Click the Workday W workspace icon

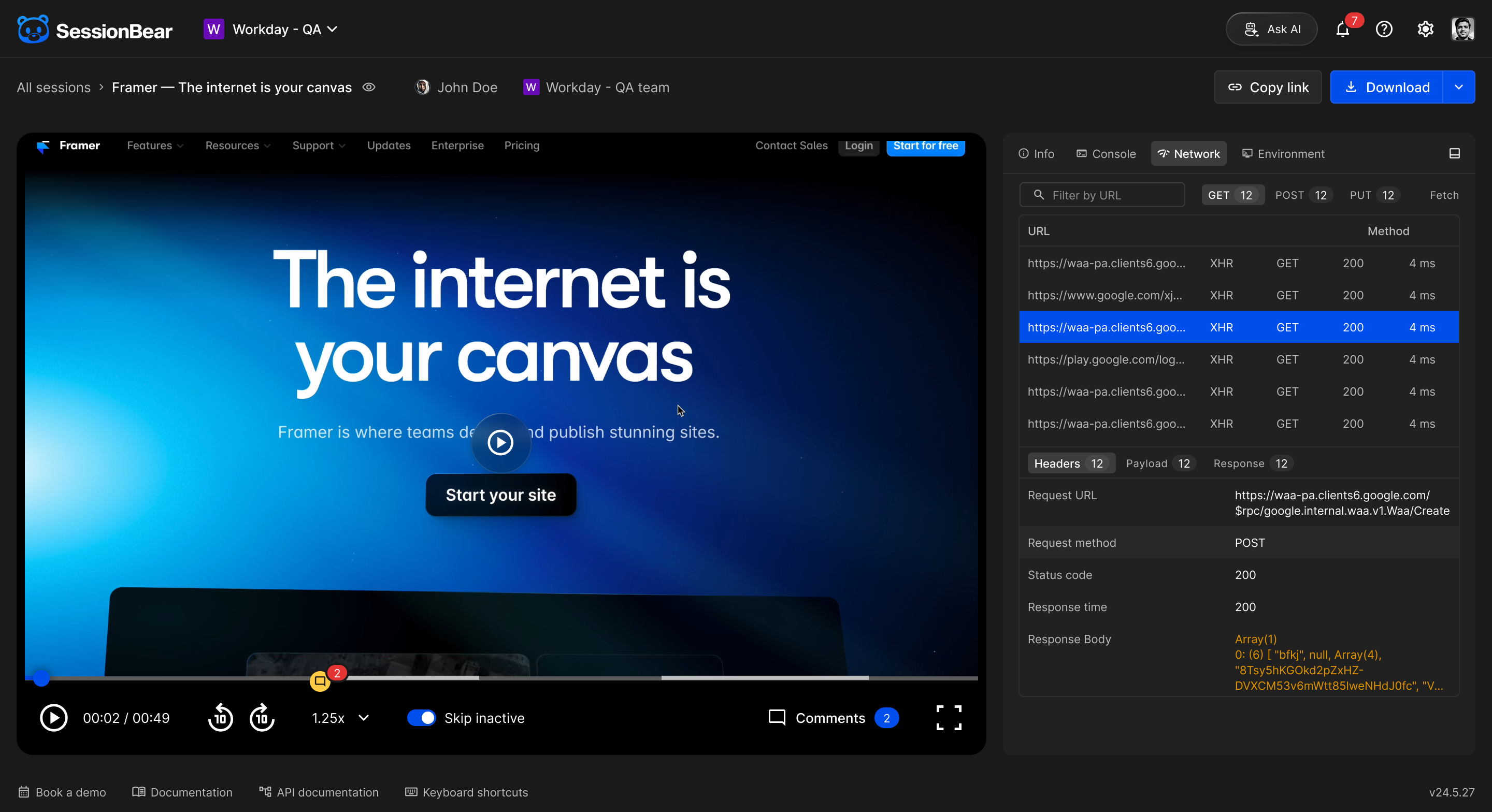214,30
